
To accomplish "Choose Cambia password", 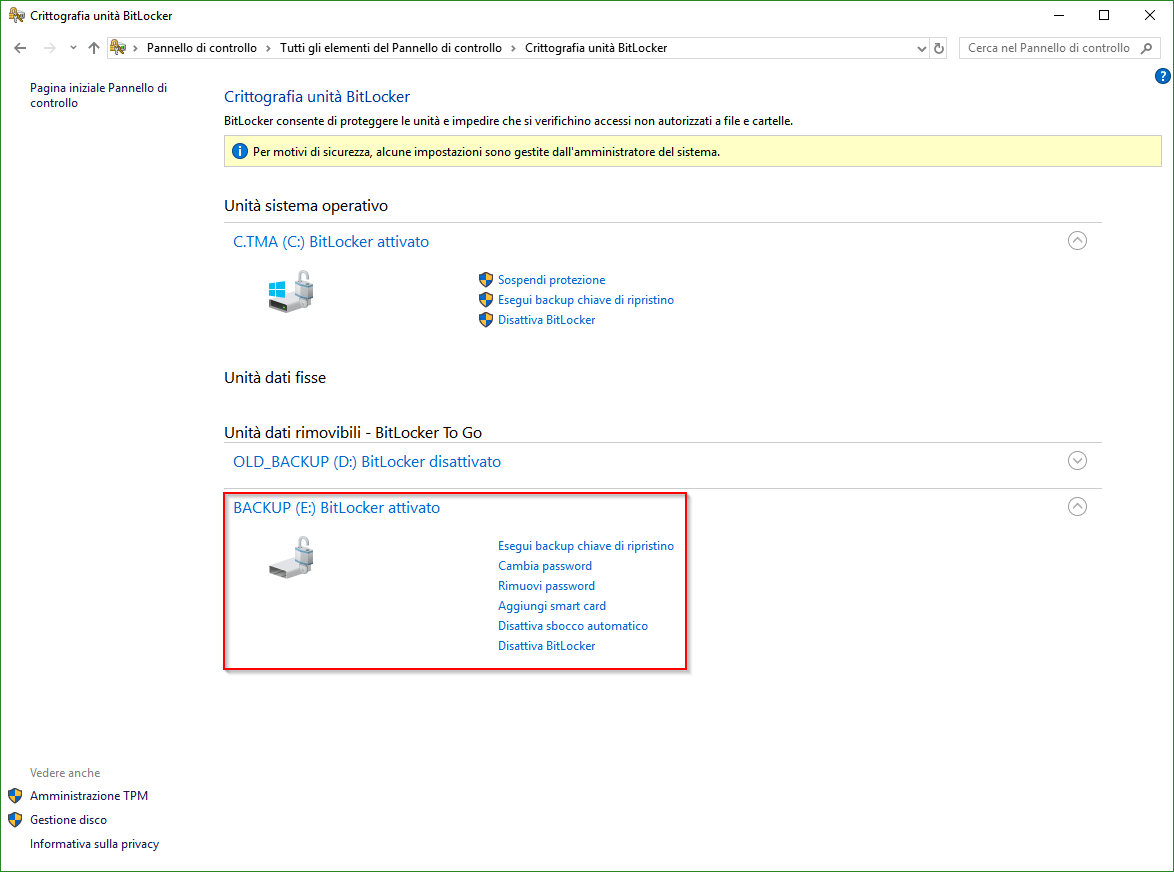I will tap(545, 566).
